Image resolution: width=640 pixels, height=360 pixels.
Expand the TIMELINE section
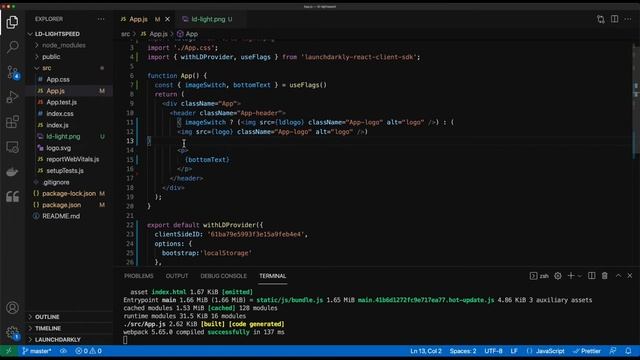[x=48, y=328]
